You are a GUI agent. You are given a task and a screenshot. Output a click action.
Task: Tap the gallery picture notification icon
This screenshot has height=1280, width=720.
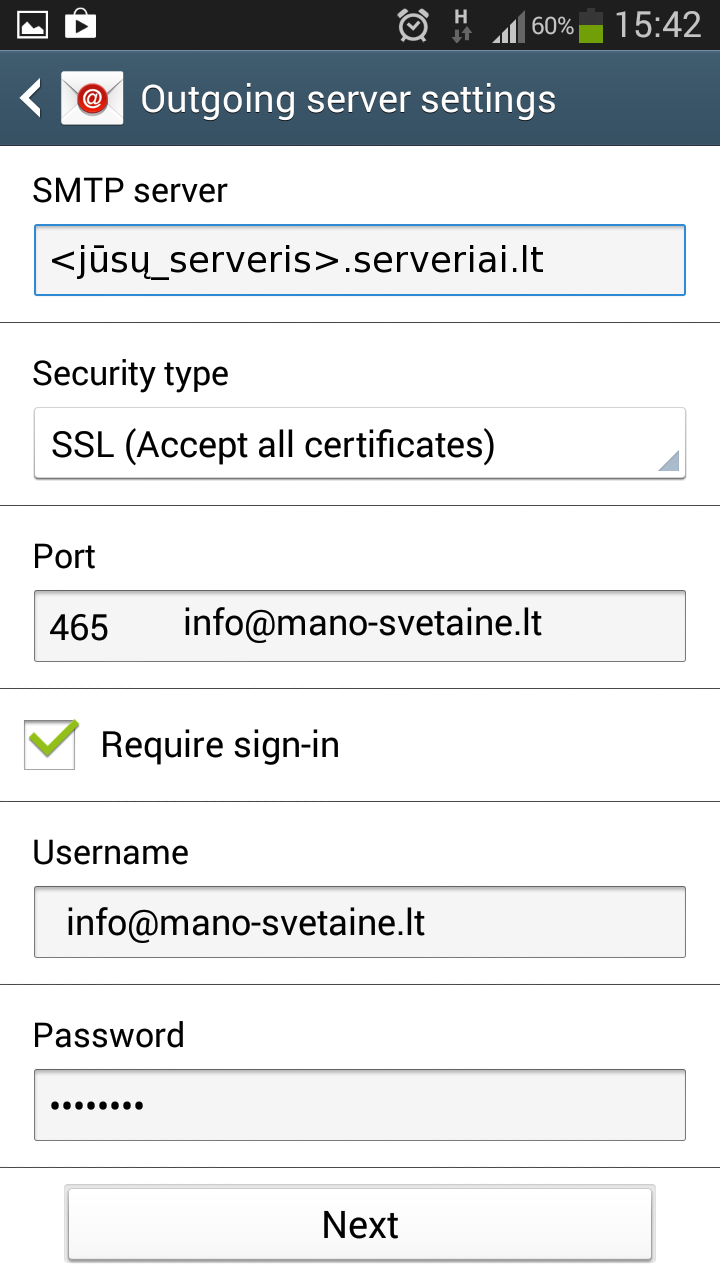[32, 25]
